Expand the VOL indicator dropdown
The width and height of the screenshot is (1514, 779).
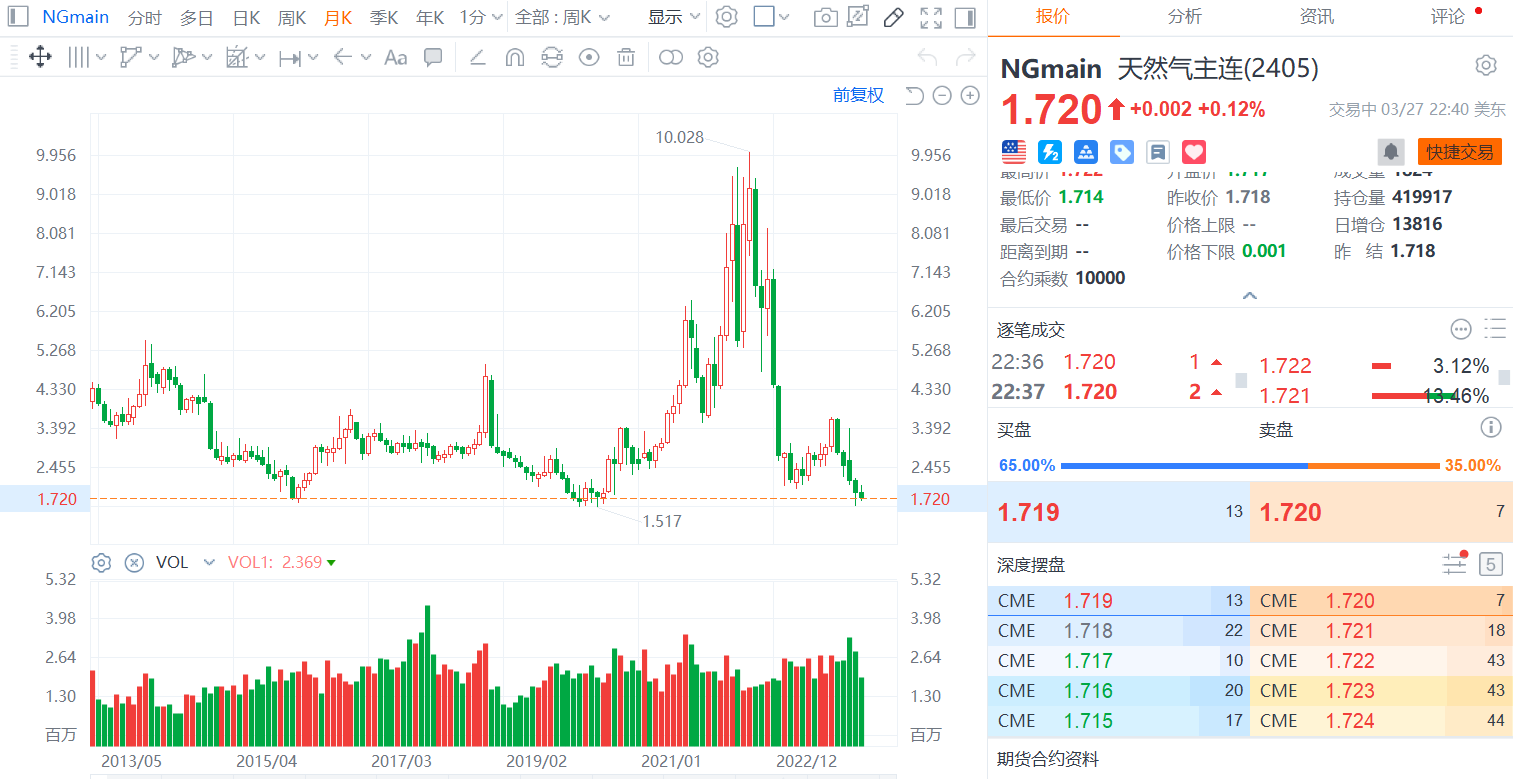click(209, 562)
